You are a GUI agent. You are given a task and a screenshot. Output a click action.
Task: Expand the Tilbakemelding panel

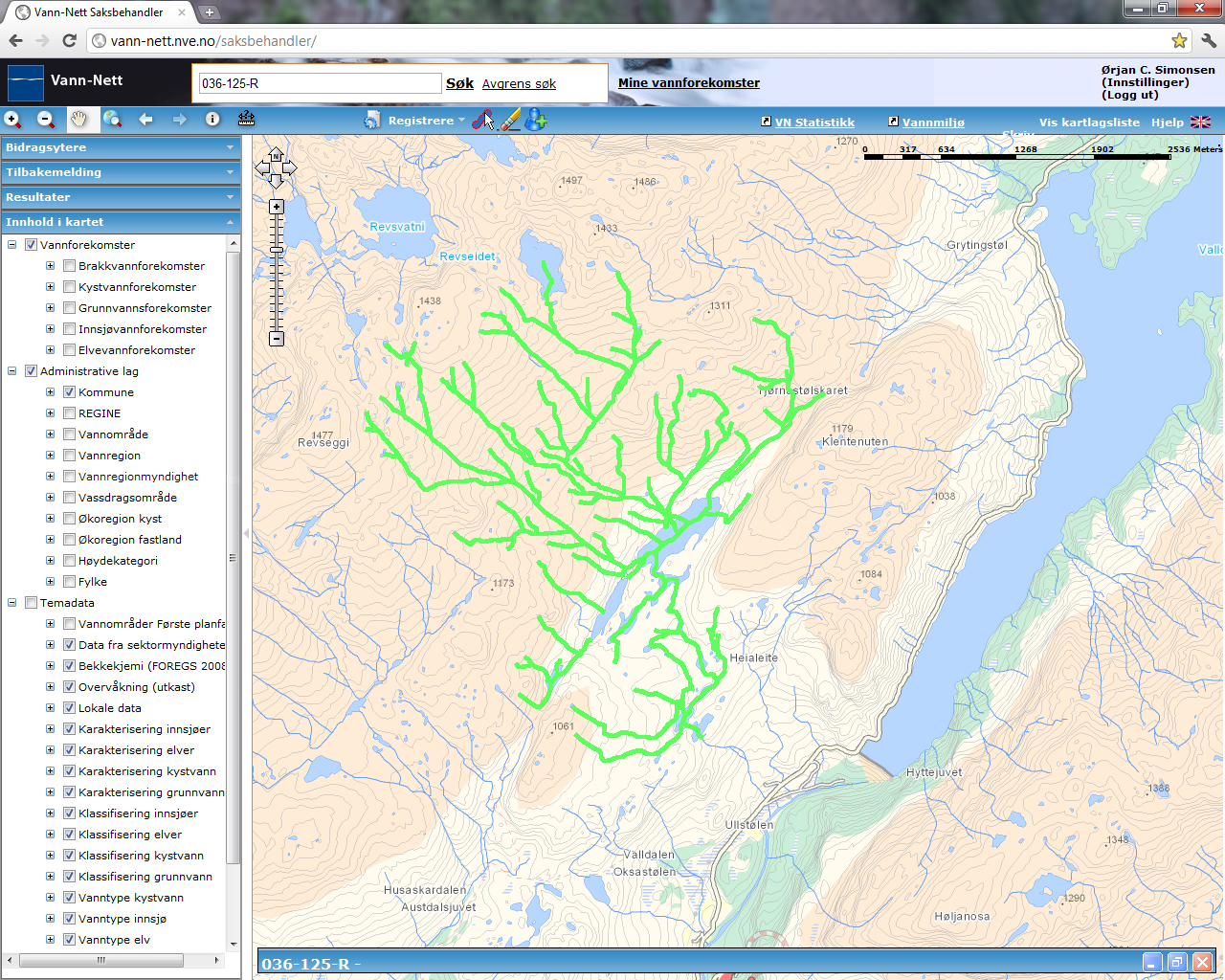coord(121,172)
